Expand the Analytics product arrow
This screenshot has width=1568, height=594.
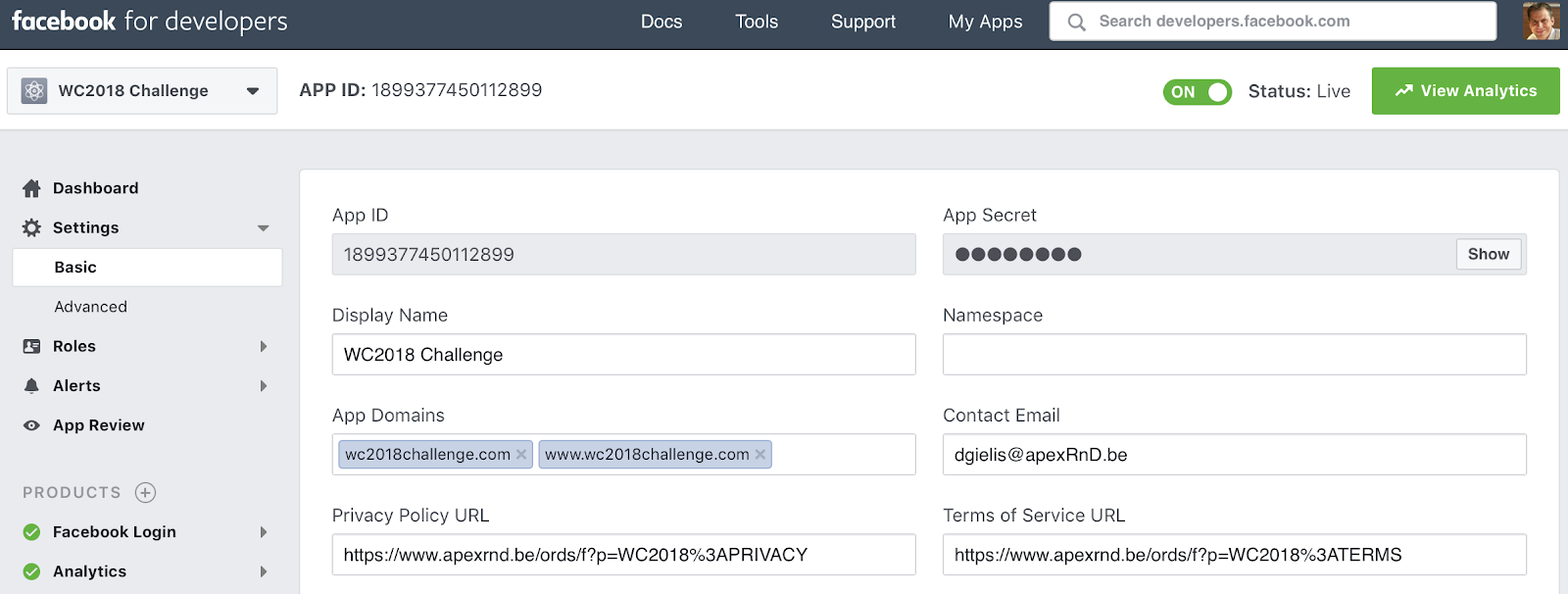pyautogui.click(x=263, y=571)
